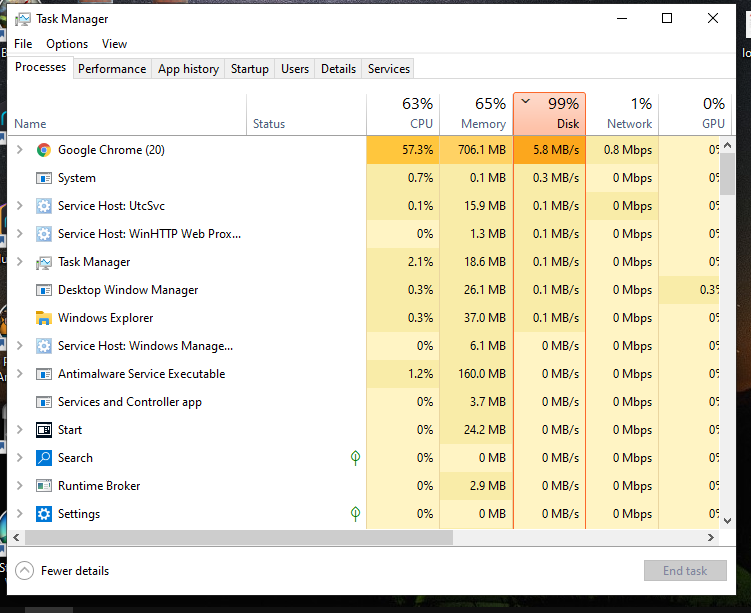The image size is (751, 613).
Task: Expand the Service Host: UtcSvc group
Action: pyautogui.click(x=19, y=206)
